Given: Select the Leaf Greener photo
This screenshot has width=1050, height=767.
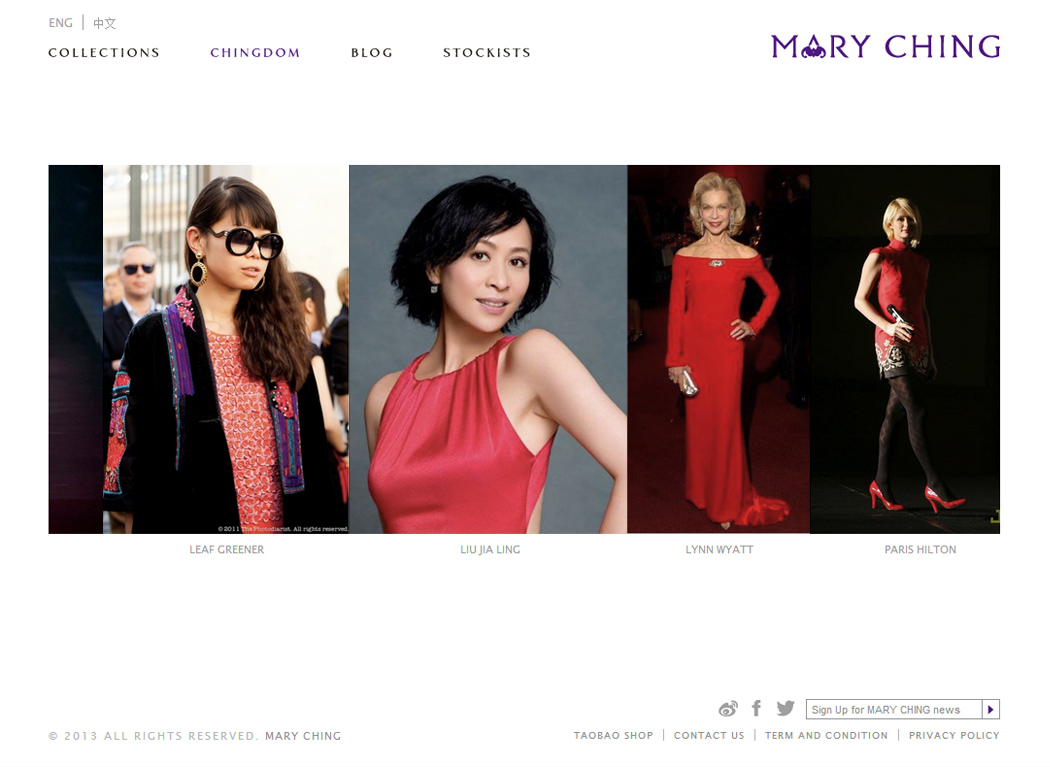Looking at the screenshot, I should (226, 349).
